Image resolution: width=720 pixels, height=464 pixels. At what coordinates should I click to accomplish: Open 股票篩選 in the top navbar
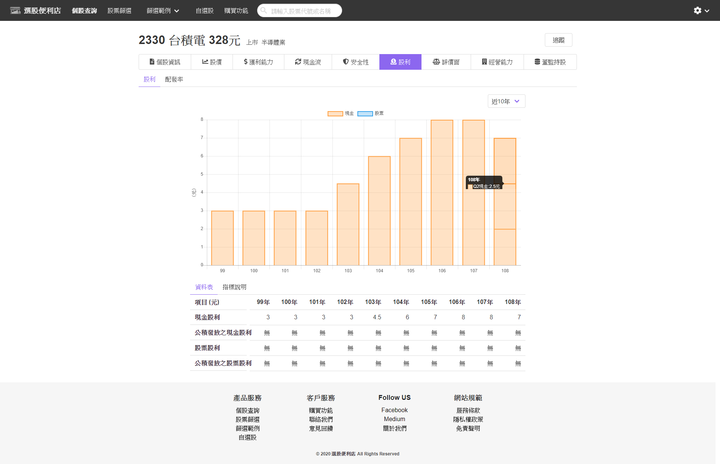pyautogui.click(x=119, y=11)
